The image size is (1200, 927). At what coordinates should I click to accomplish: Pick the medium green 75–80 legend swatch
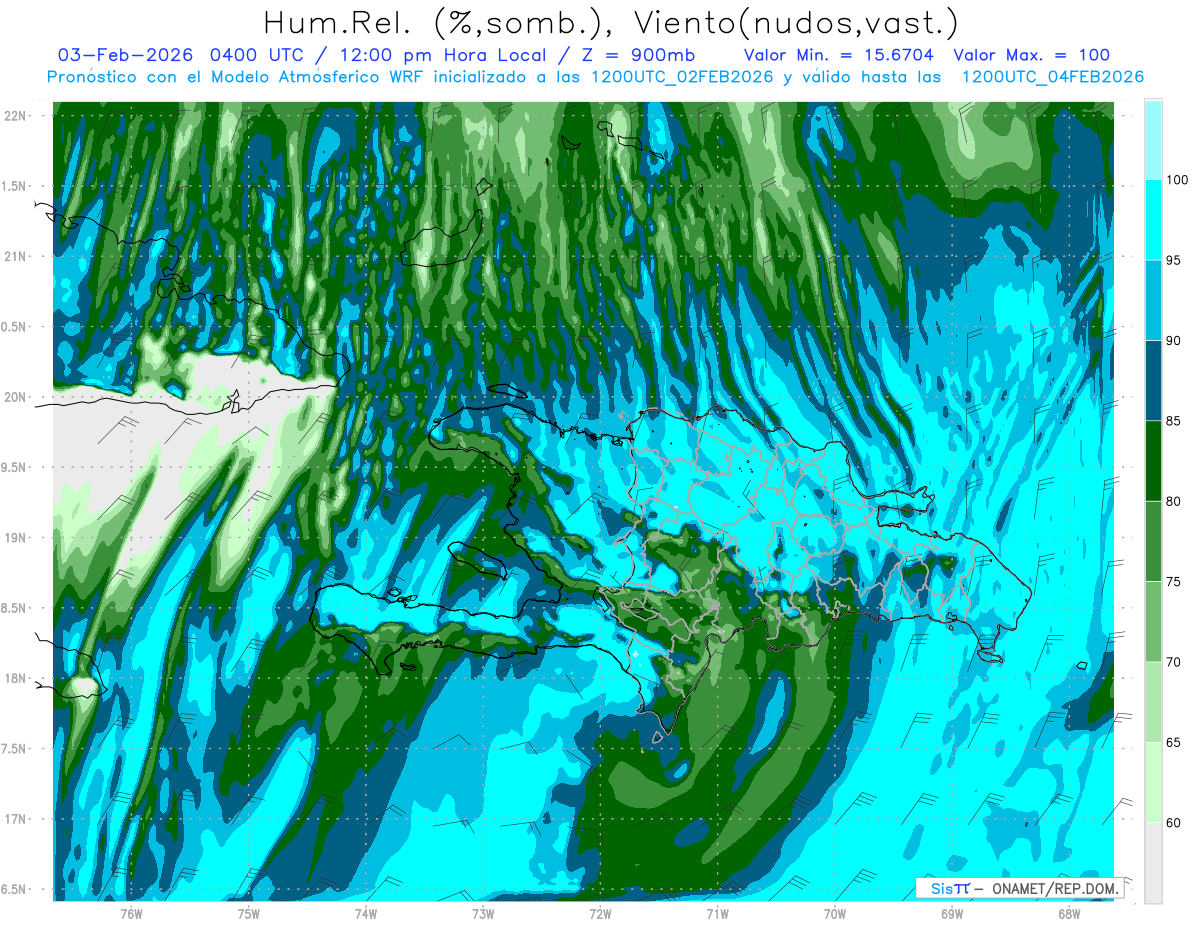click(x=1153, y=541)
